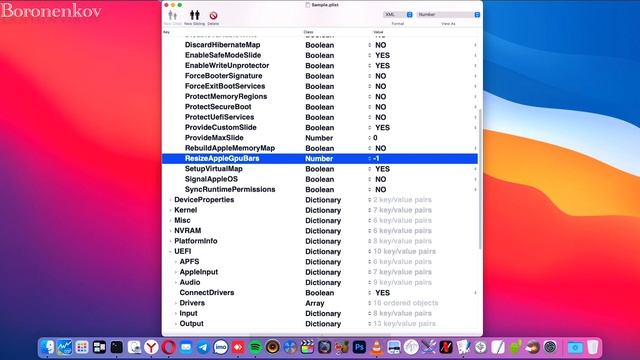This screenshot has height=360, width=640.
Task: Click the YES value of ProvideCustomSlide
Action: point(382,127)
